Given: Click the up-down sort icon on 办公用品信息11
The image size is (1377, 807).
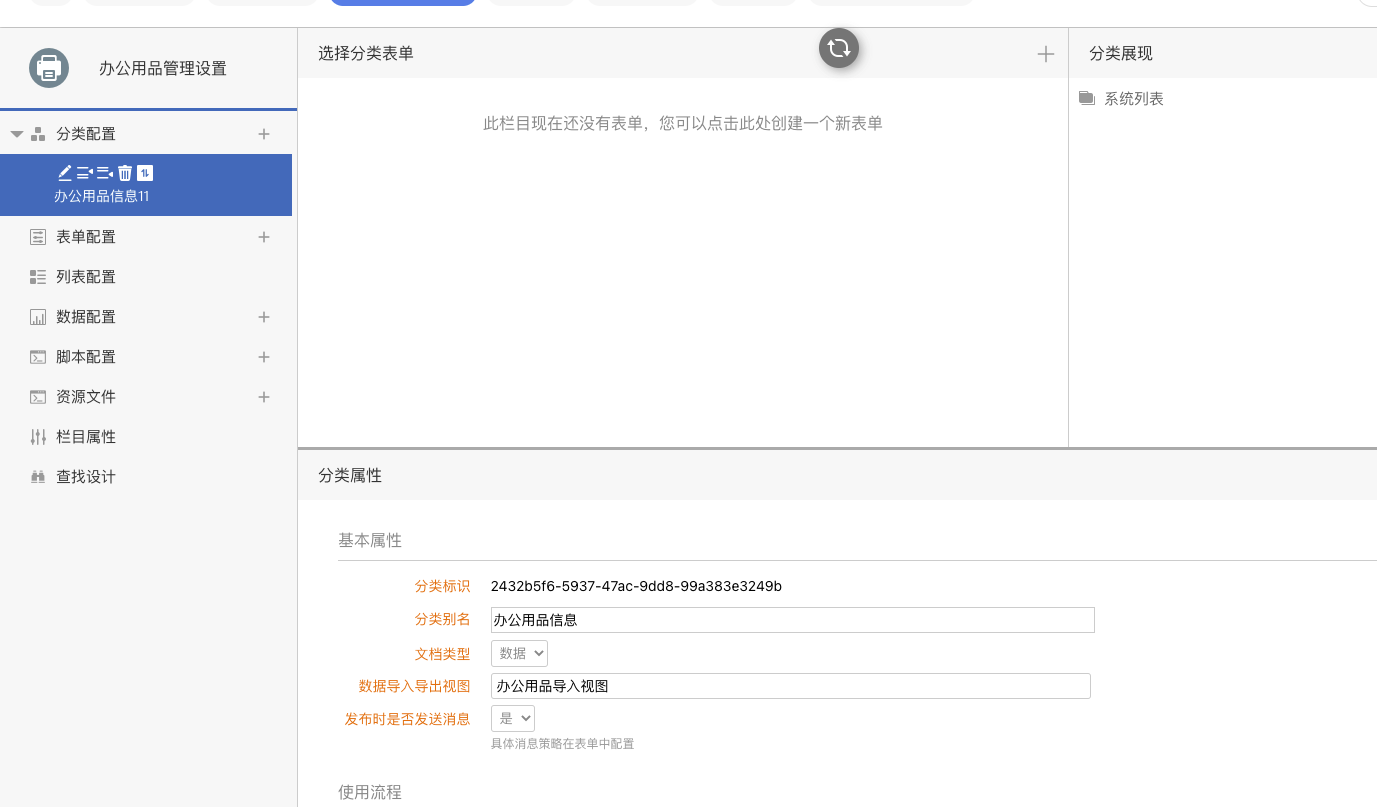Looking at the screenshot, I should [x=145, y=173].
